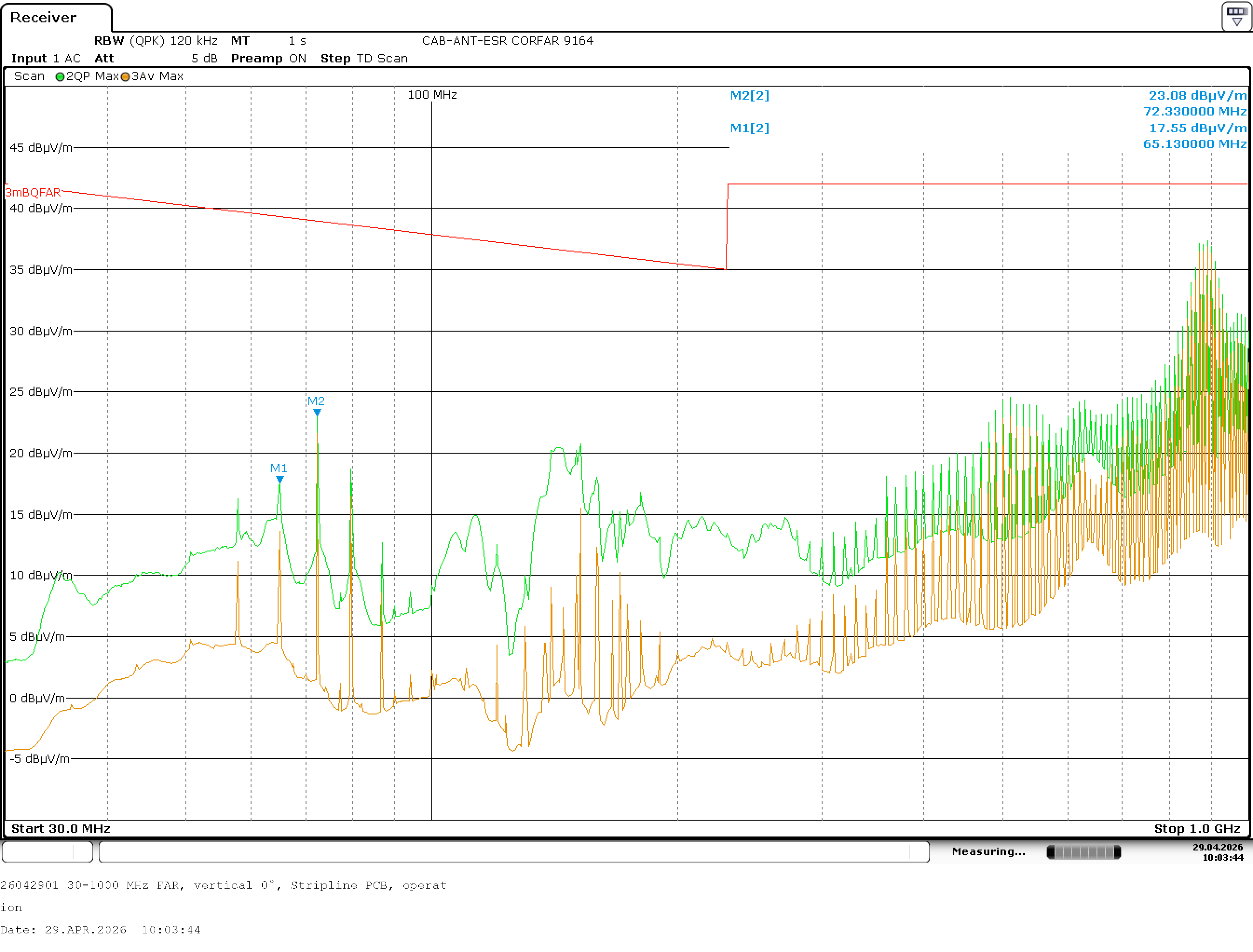
Task: Click the 40 dBµV/m axis label
Action: pos(41,209)
